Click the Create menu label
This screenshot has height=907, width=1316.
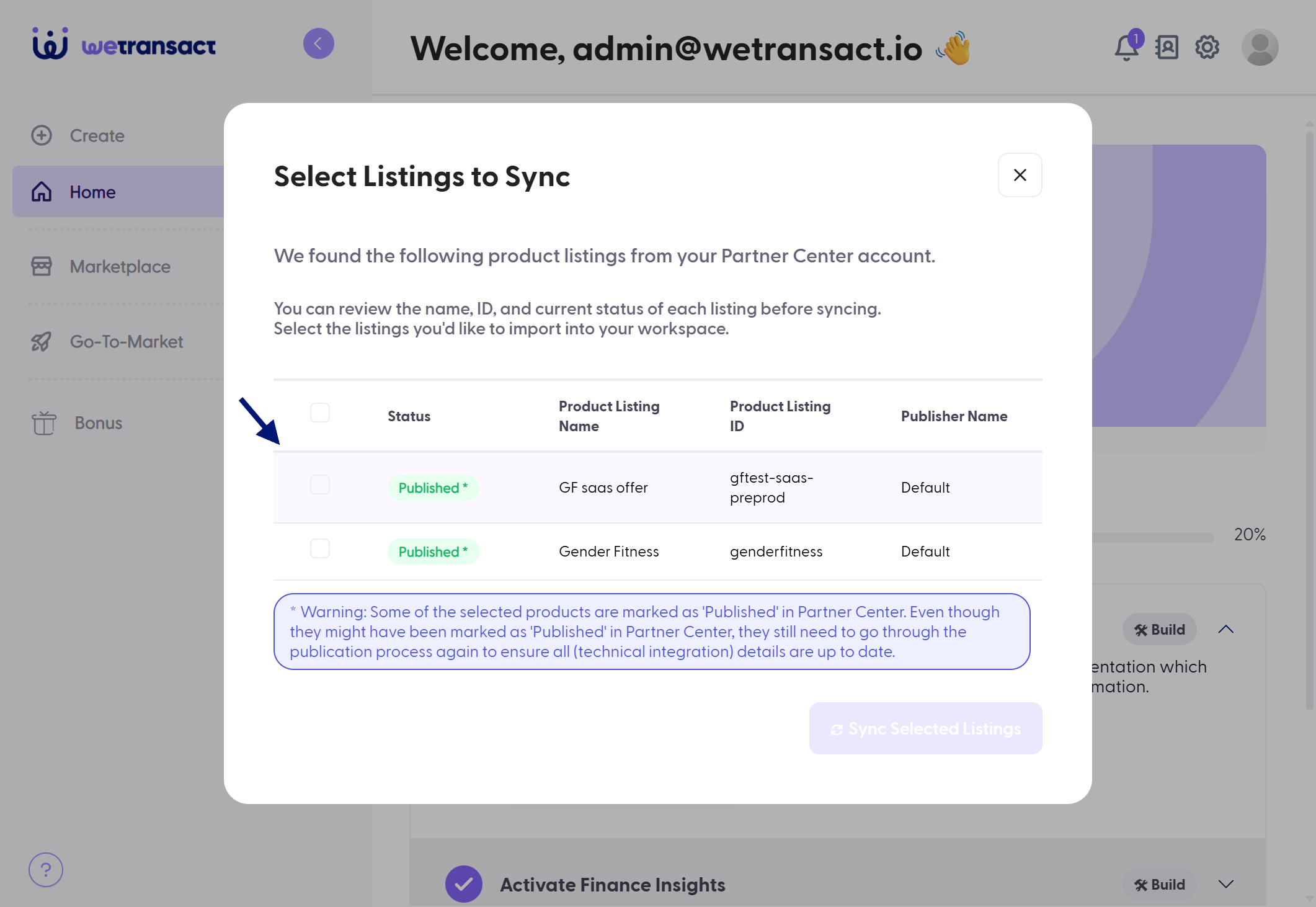click(x=97, y=135)
